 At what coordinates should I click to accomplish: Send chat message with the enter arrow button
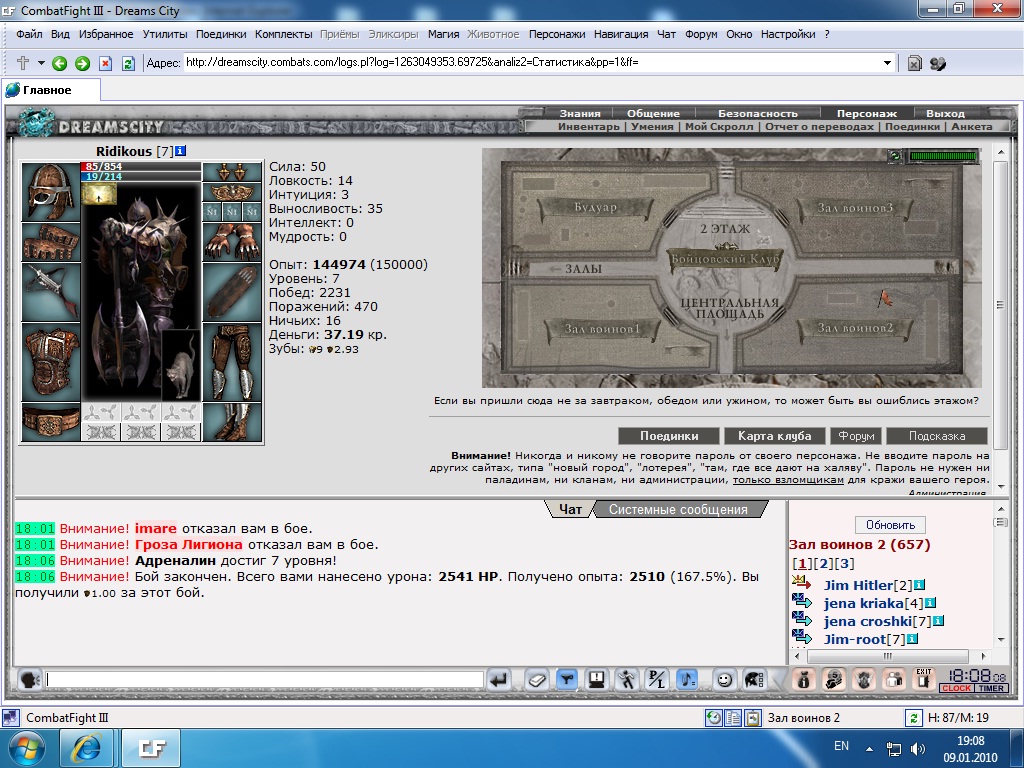point(499,680)
